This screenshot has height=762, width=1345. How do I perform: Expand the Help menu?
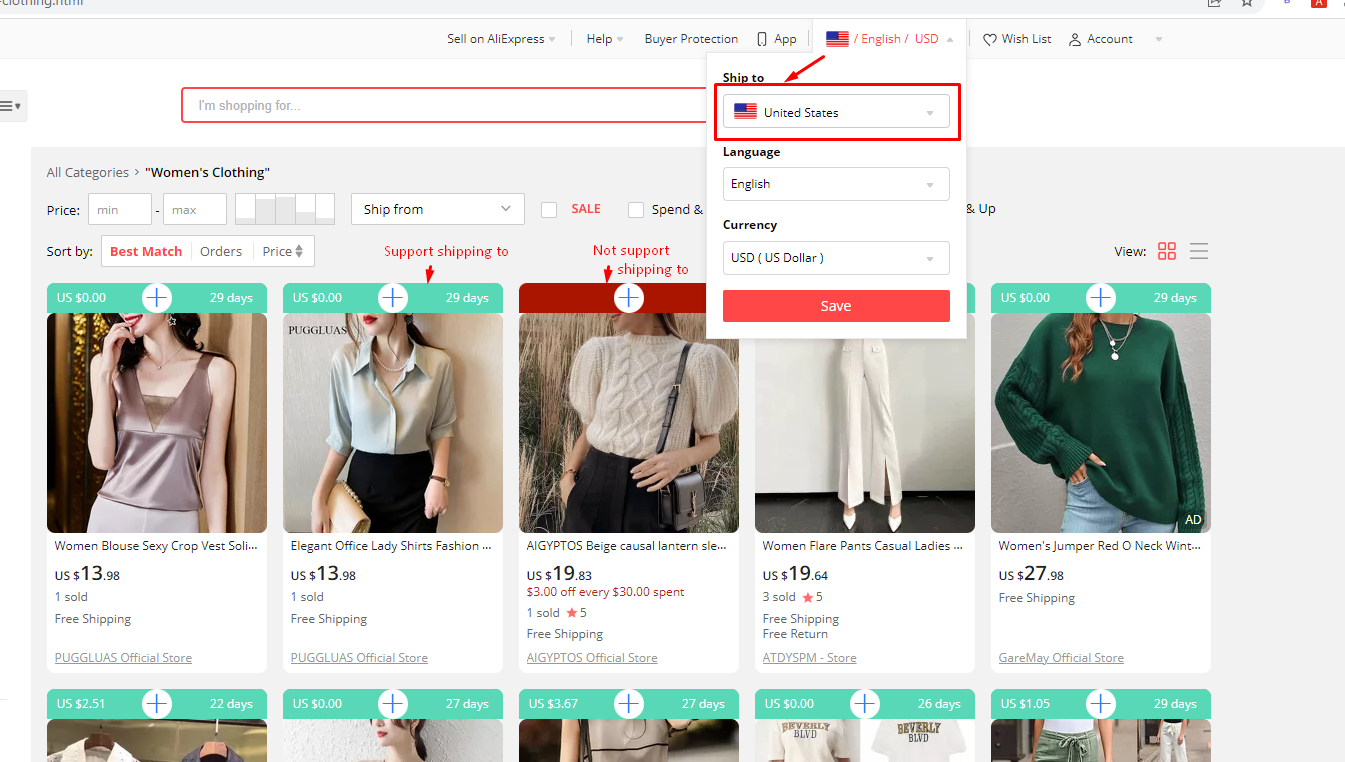pyautogui.click(x=604, y=39)
